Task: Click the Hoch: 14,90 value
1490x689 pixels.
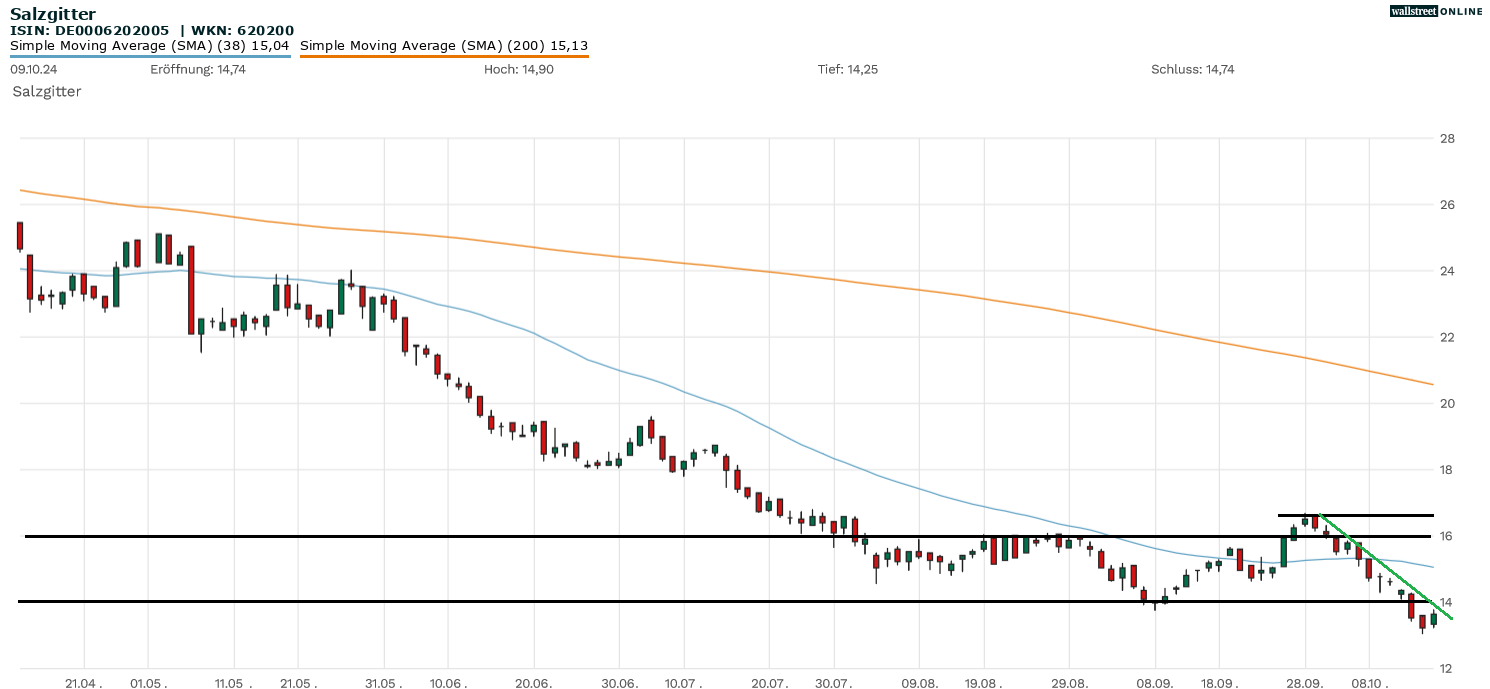Action: tap(518, 69)
